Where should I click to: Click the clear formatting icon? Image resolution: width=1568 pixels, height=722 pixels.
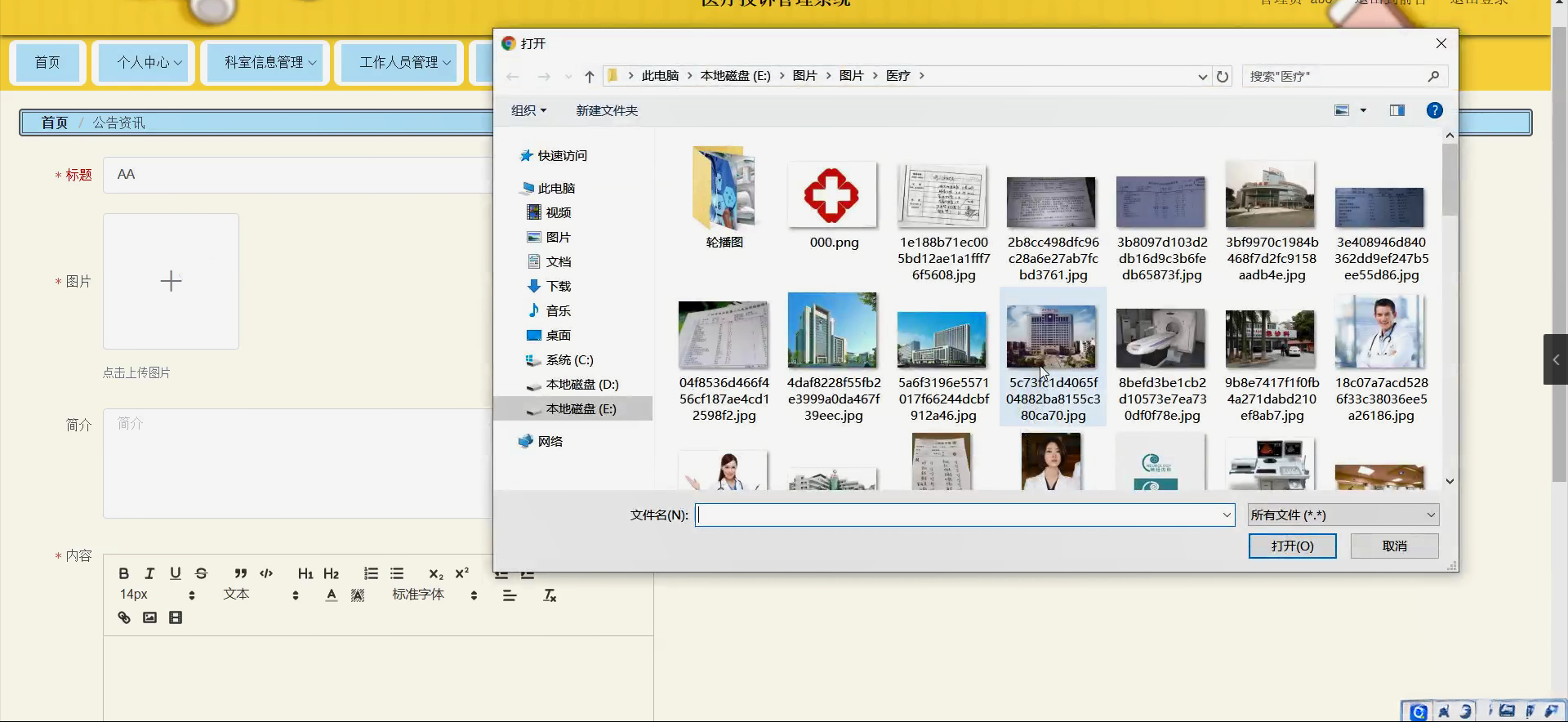click(x=550, y=595)
